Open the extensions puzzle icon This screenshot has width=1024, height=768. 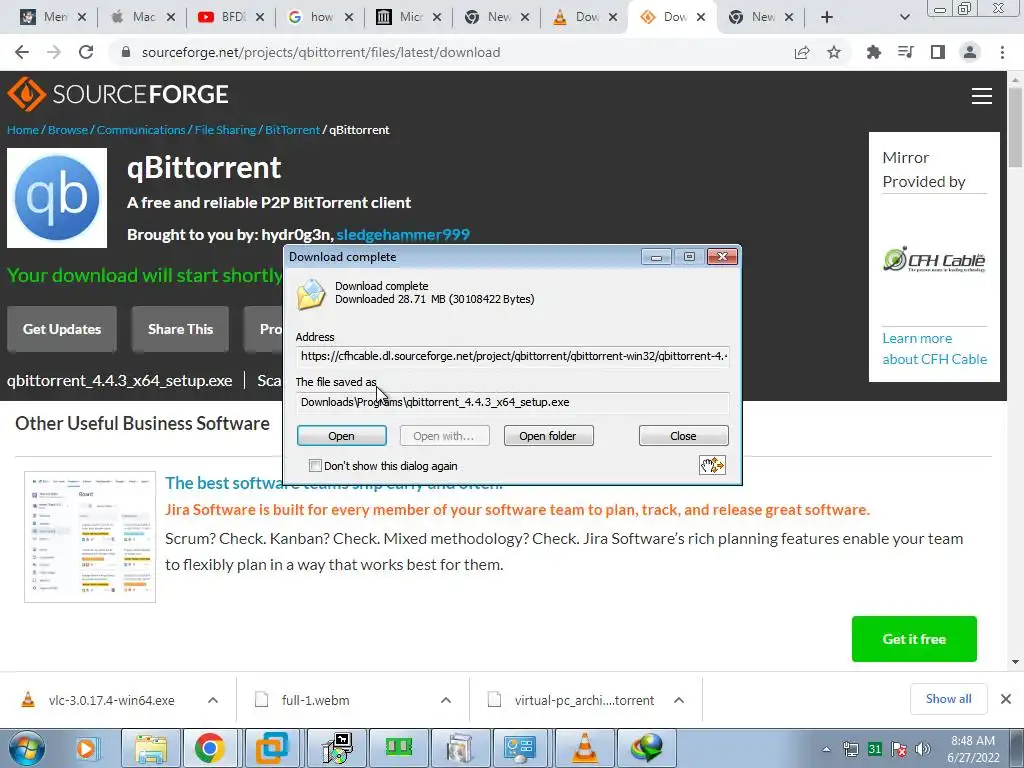coord(873,52)
